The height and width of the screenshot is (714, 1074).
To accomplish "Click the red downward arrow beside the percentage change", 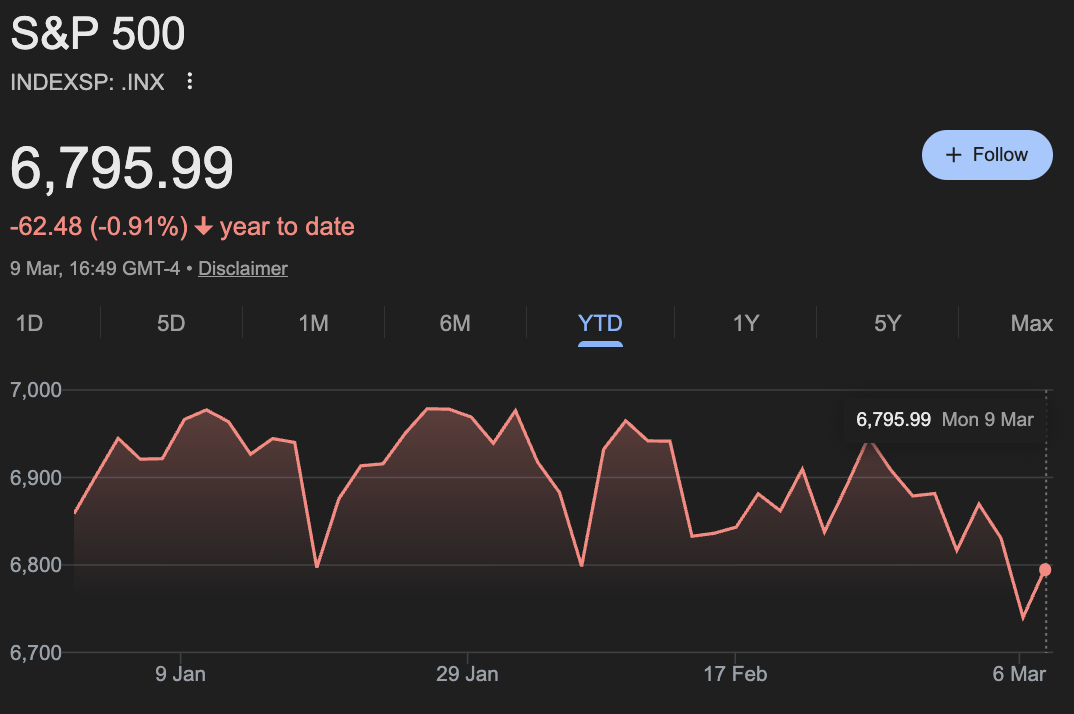I will tap(204, 226).
